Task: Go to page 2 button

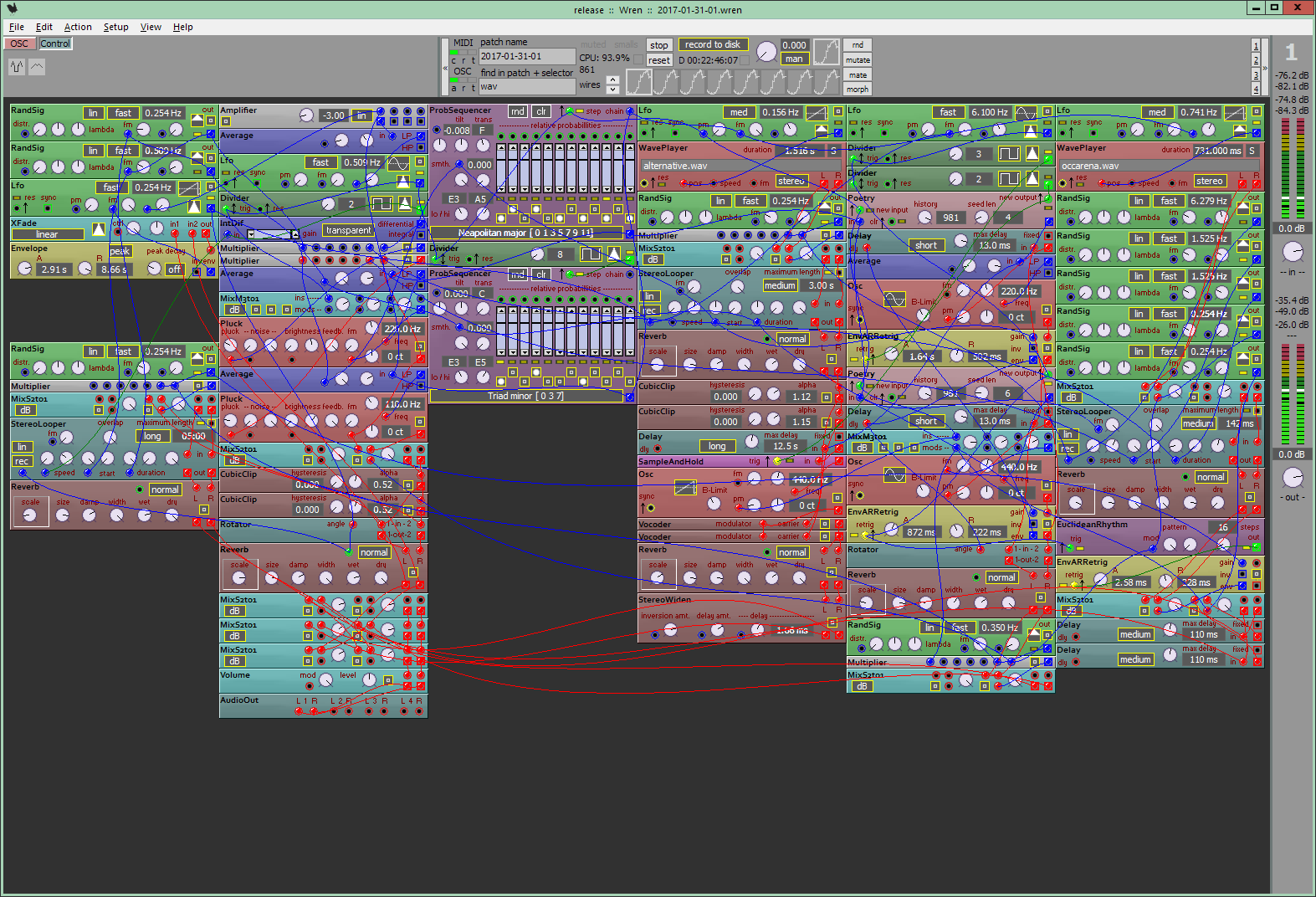Action: click(x=1256, y=60)
